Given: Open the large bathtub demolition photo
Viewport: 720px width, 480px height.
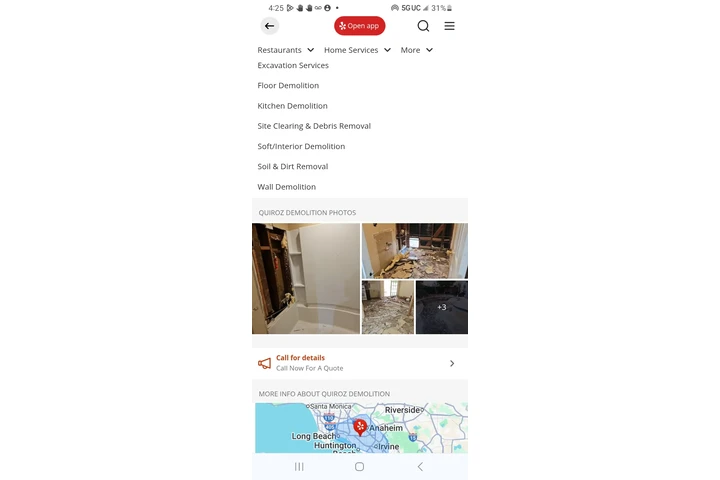Looking at the screenshot, I should click(x=306, y=278).
